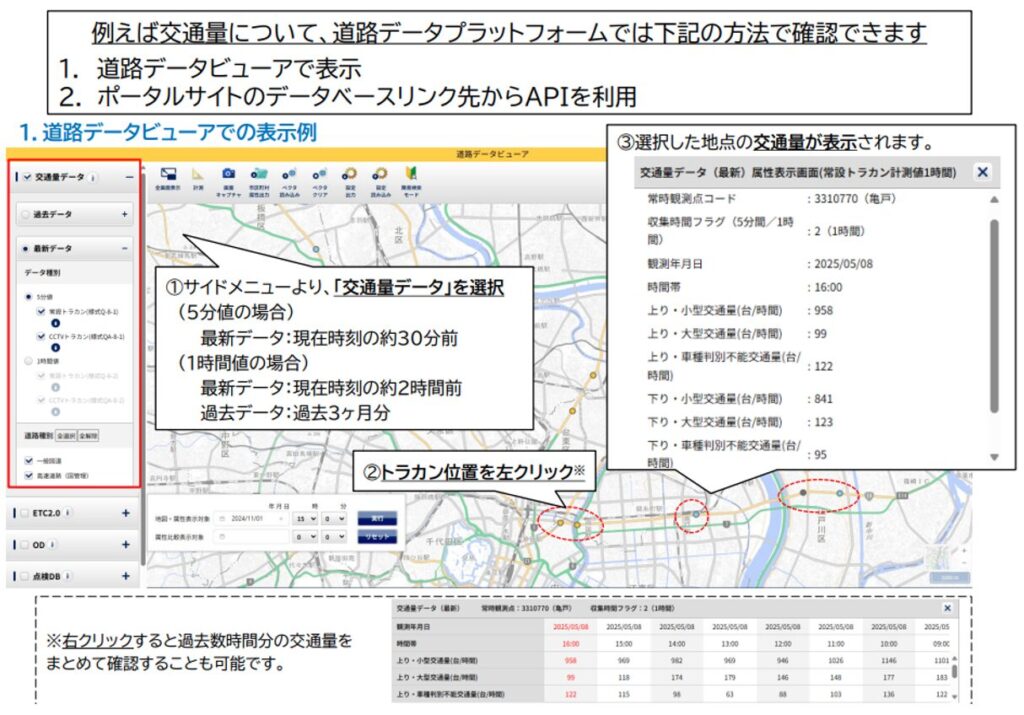Expand the OD section with plus
Image resolution: width=1024 pixels, height=715 pixels.
point(125,545)
